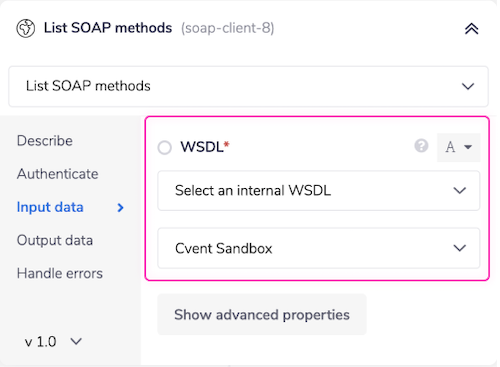Open the v 1.0 version dropdown
500x367 pixels.
53,342
